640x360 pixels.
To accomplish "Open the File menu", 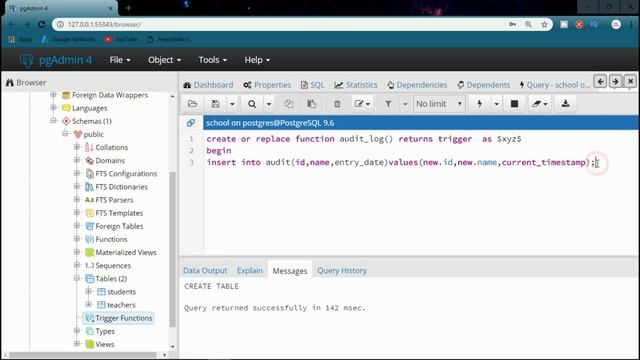I will point(120,60).
